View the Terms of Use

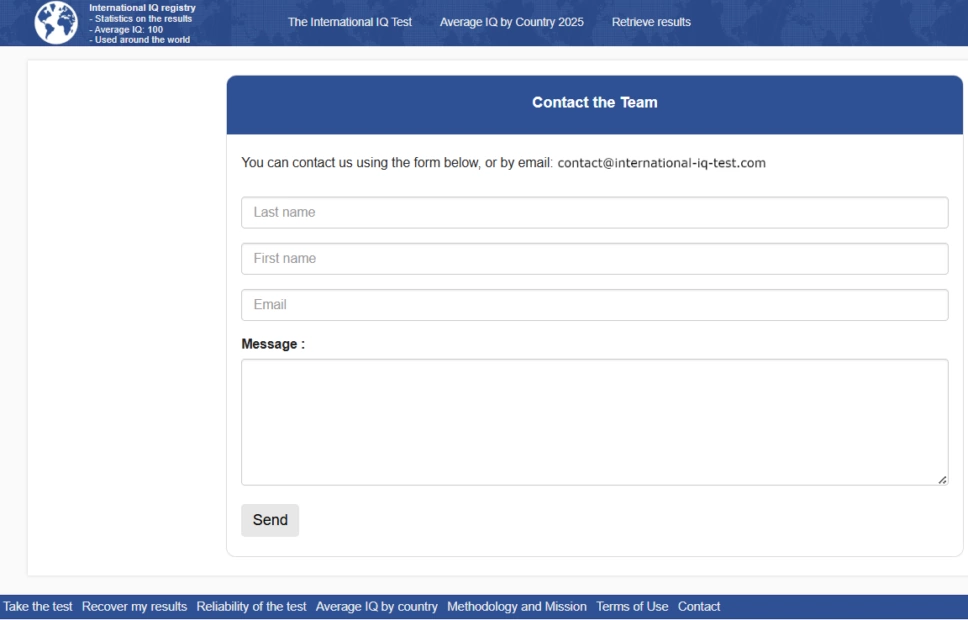pyautogui.click(x=632, y=607)
